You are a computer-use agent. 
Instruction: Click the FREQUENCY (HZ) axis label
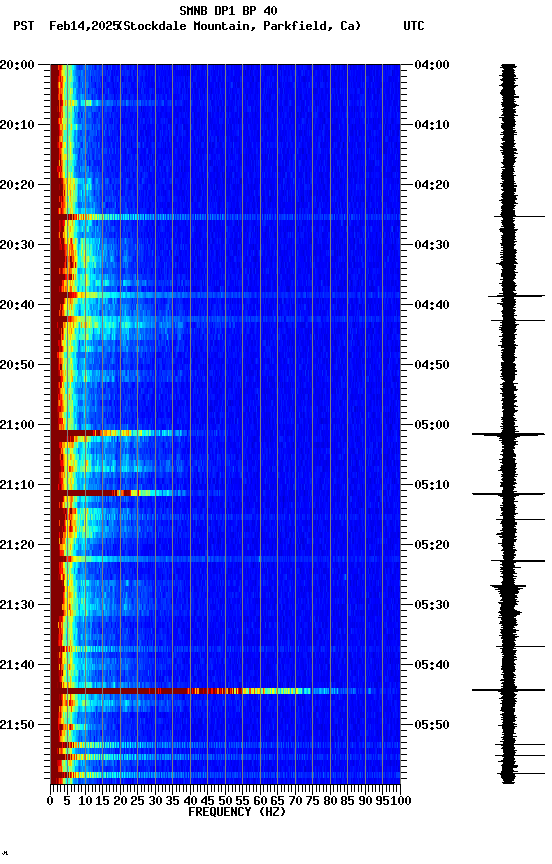237,813
